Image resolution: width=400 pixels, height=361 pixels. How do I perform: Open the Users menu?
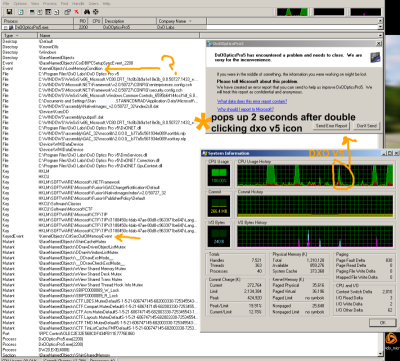click(94, 3)
